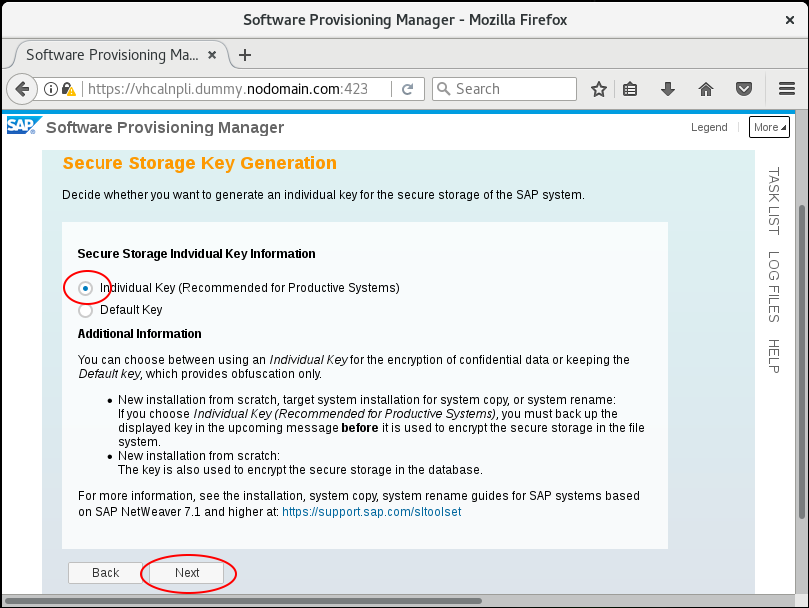Select the Default Key radio option

tap(86, 310)
